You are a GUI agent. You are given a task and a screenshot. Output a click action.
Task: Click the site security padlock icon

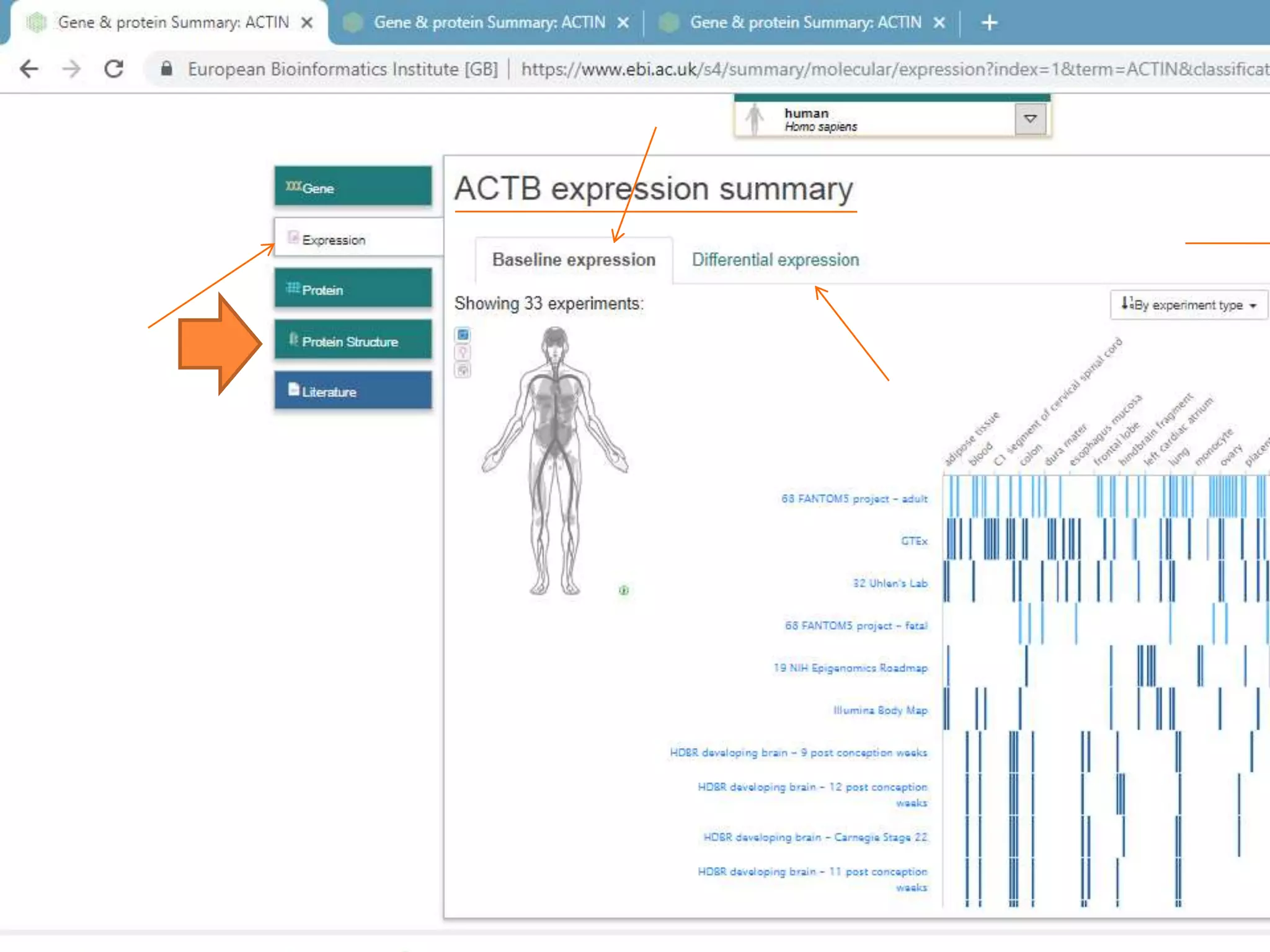[x=166, y=69]
